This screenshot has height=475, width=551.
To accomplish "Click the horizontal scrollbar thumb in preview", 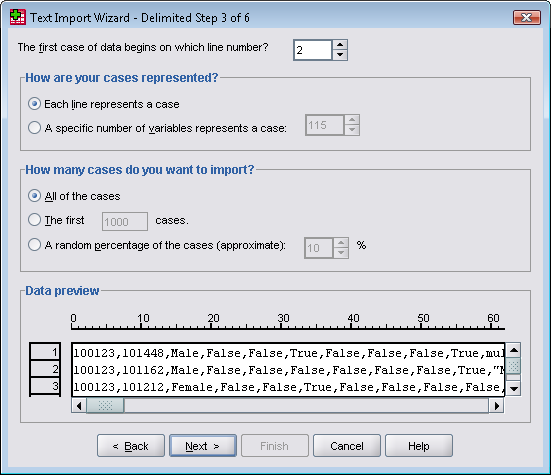I will coord(105,406).
